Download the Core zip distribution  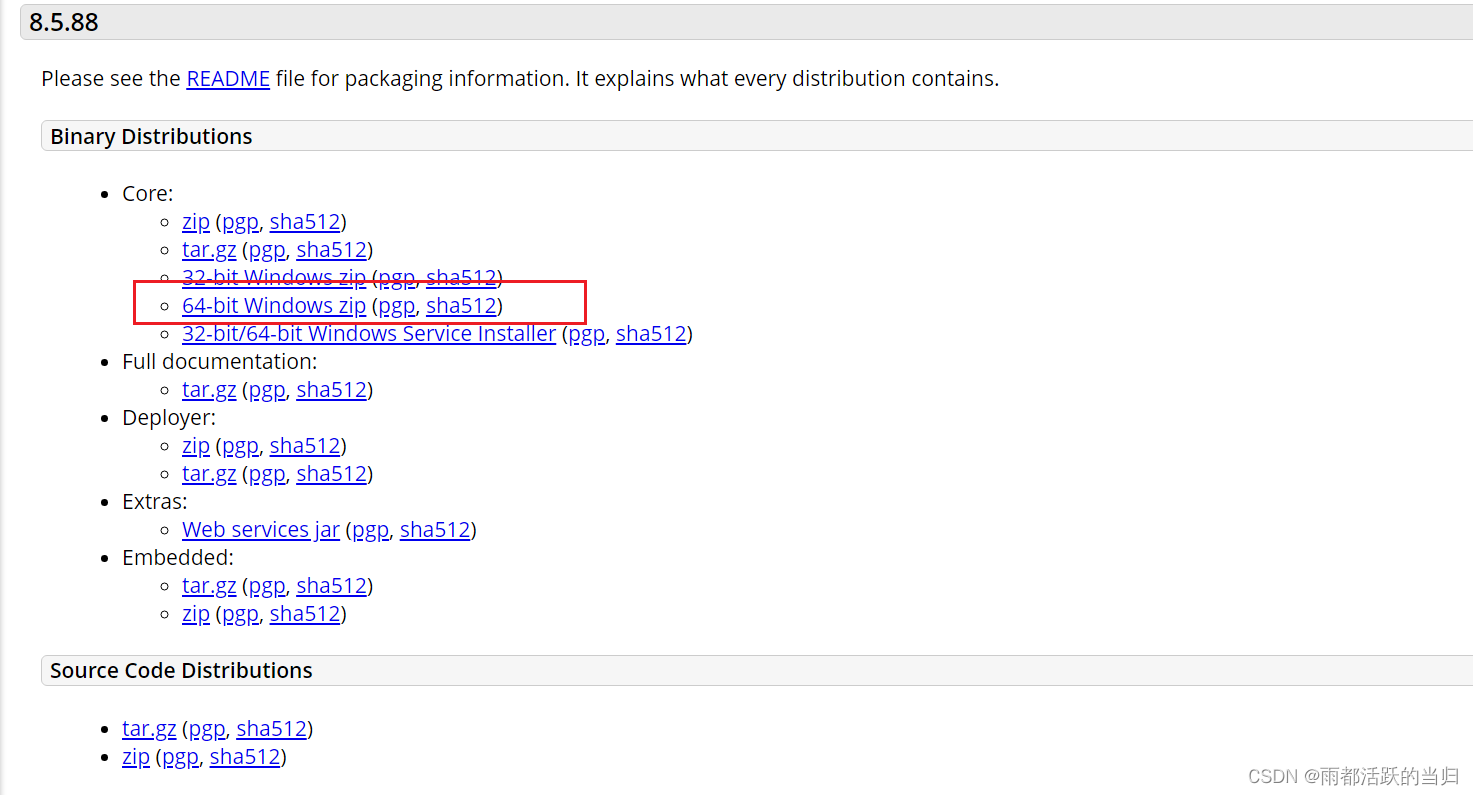point(196,221)
